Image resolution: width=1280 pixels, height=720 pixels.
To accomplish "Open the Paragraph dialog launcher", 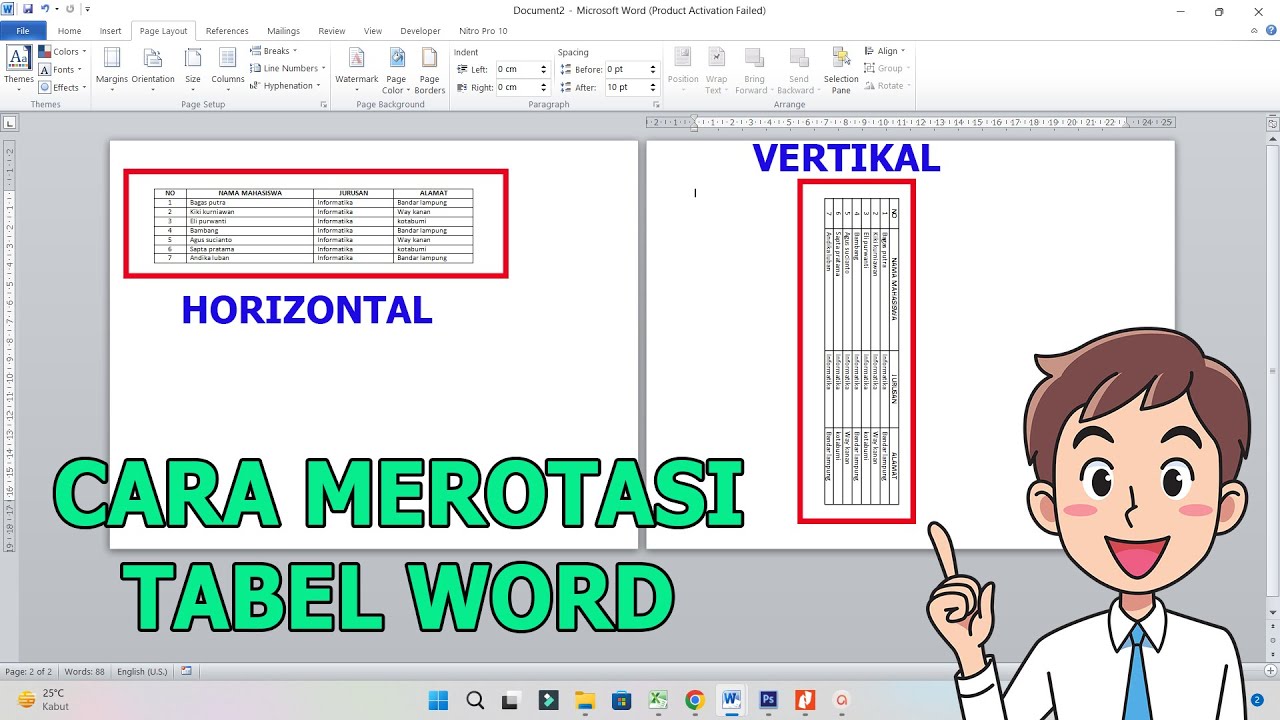I will pos(656,104).
